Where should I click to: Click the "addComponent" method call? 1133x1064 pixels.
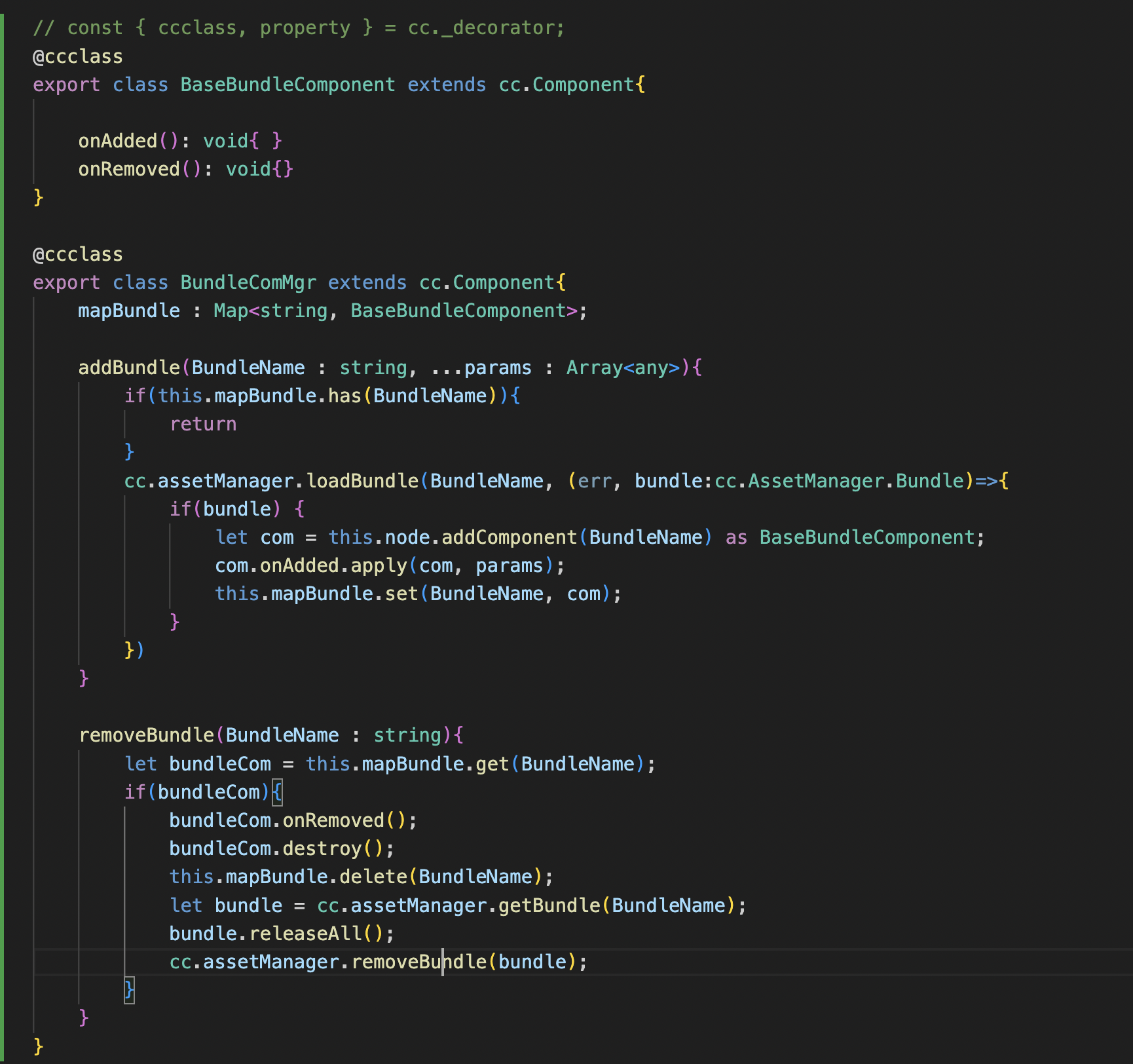(x=509, y=537)
